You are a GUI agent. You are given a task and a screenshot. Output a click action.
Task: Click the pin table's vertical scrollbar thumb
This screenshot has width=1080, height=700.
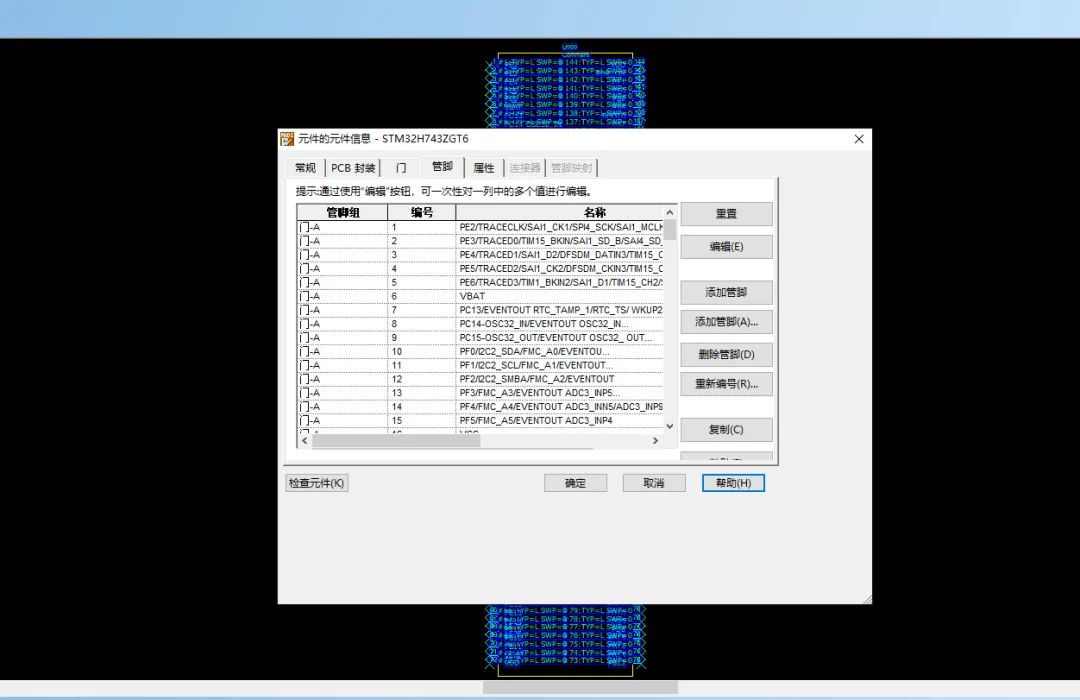coord(669,230)
